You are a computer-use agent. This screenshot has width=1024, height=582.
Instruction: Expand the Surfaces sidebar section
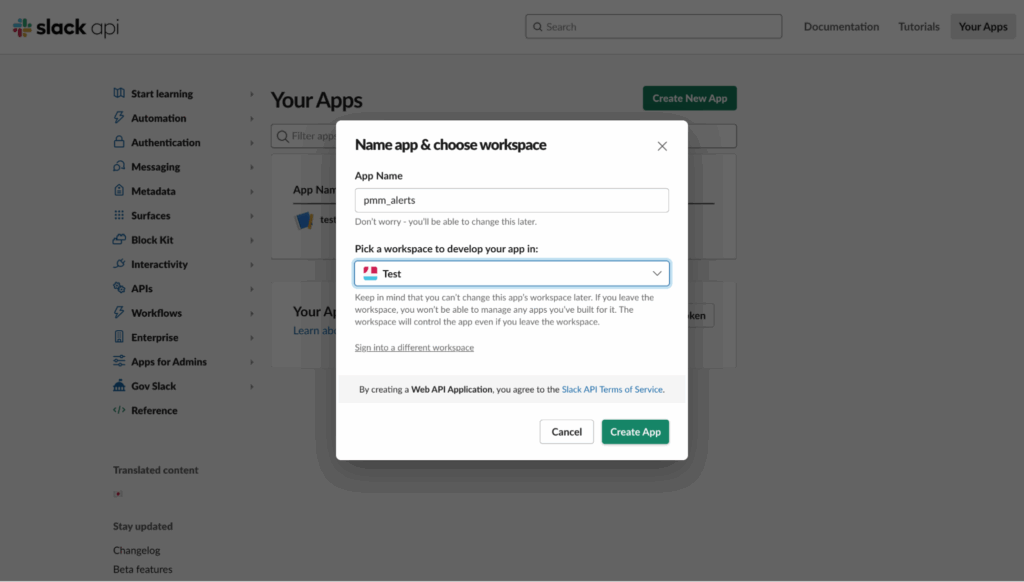(x=251, y=216)
